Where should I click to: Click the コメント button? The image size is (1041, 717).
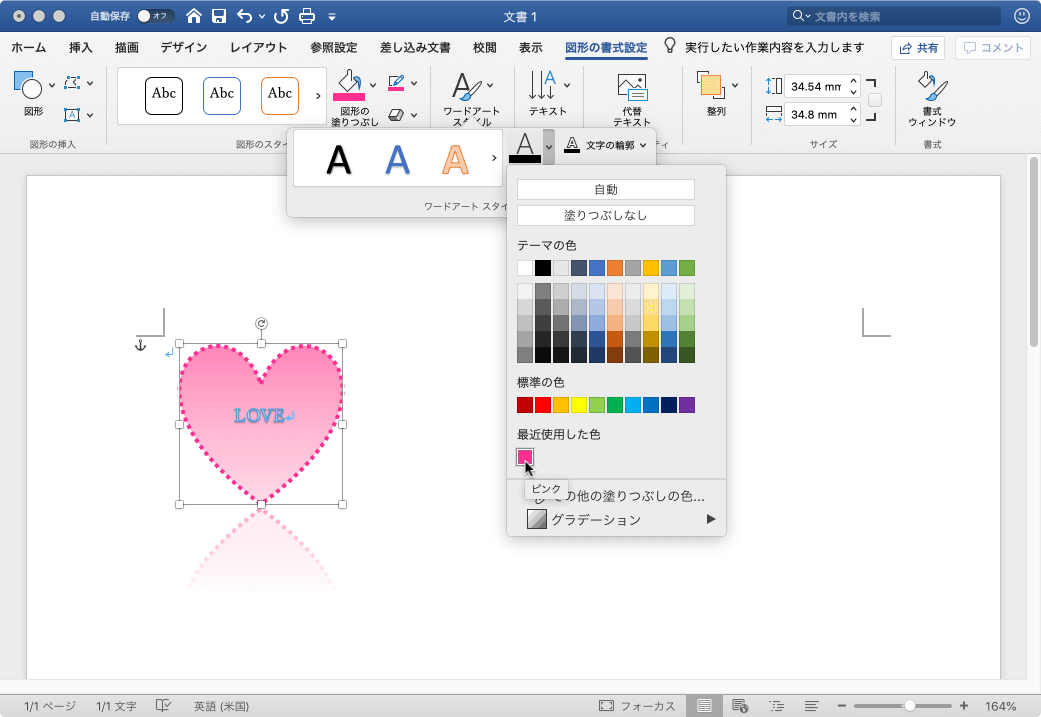point(993,48)
